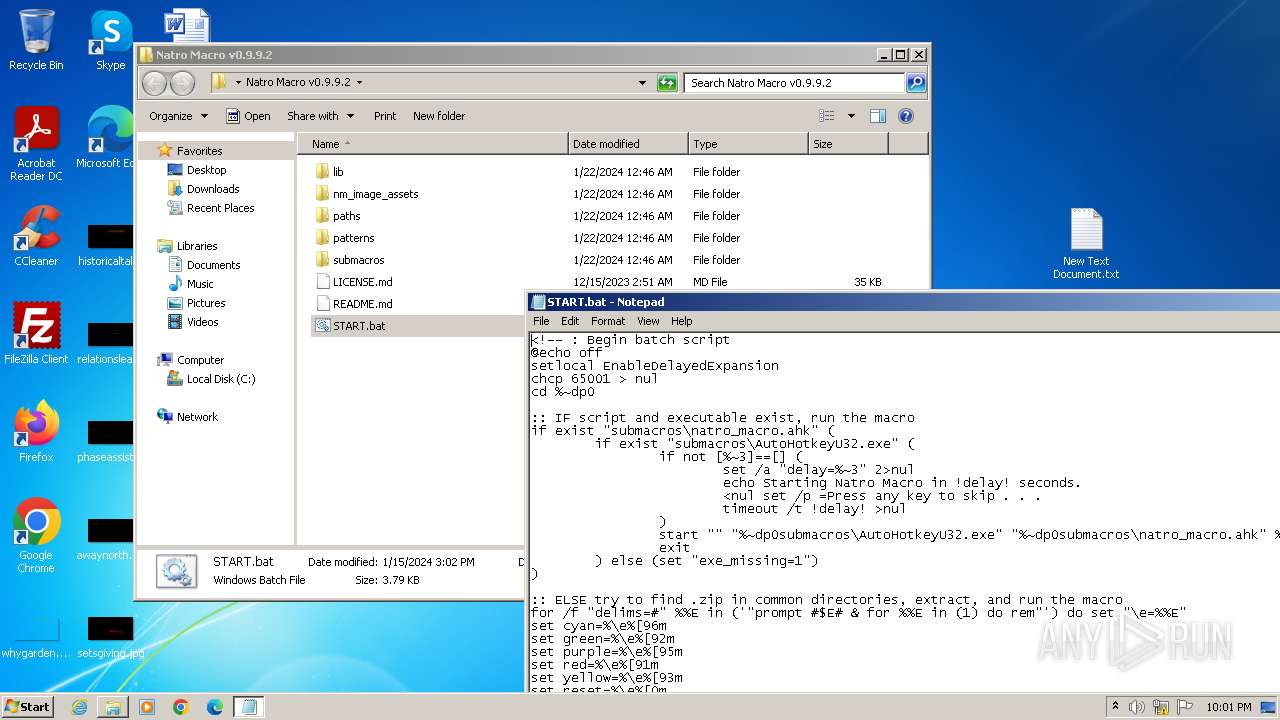Open Internet Explorer from taskbar
The image size is (1280, 720).
tap(79, 707)
